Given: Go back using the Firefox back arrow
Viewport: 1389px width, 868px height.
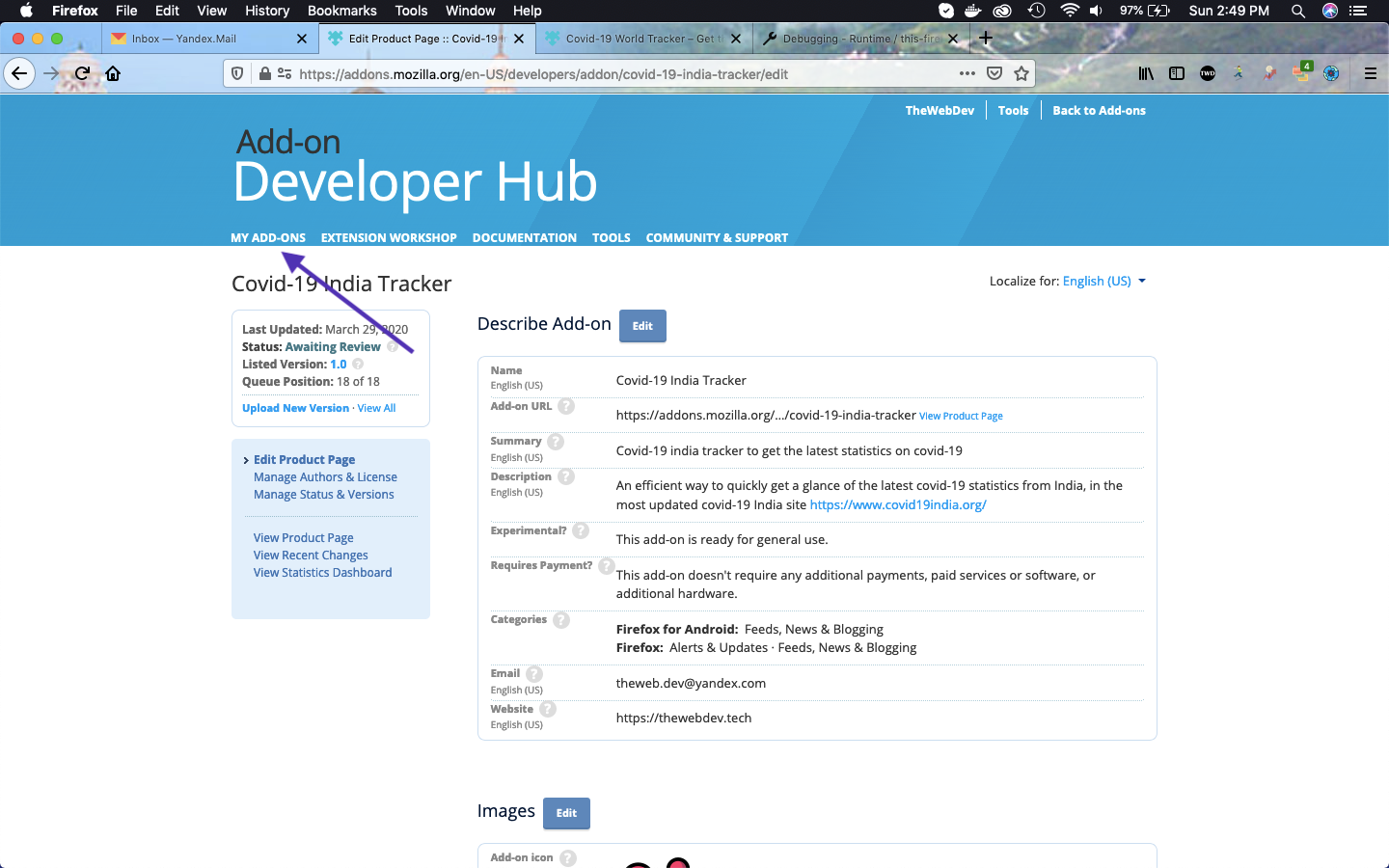Looking at the screenshot, I should [x=19, y=73].
